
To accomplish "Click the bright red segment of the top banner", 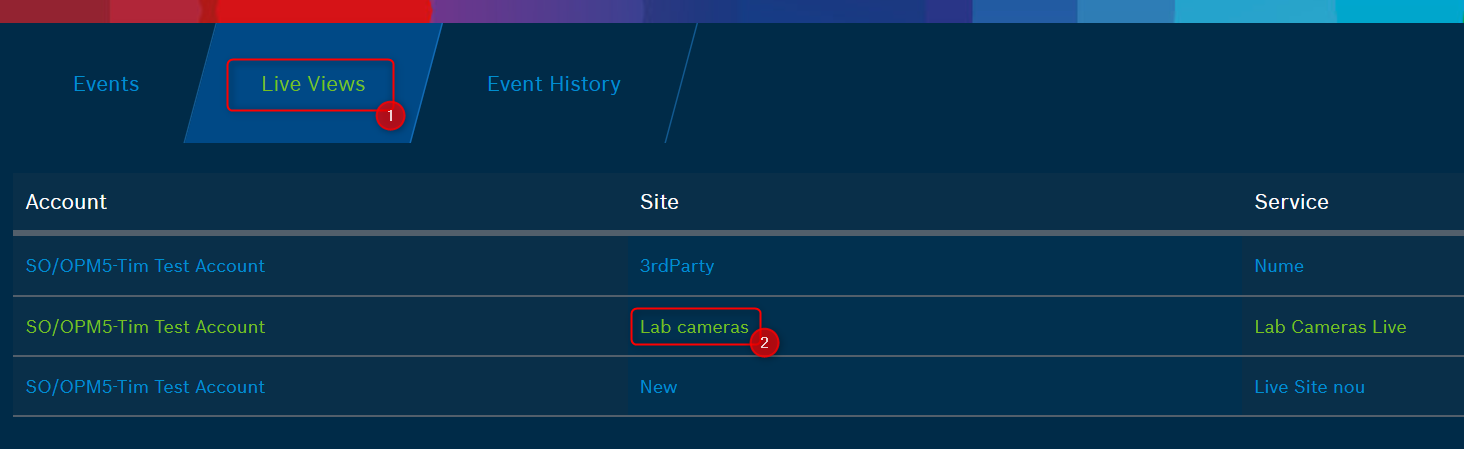I will click(x=322, y=11).
